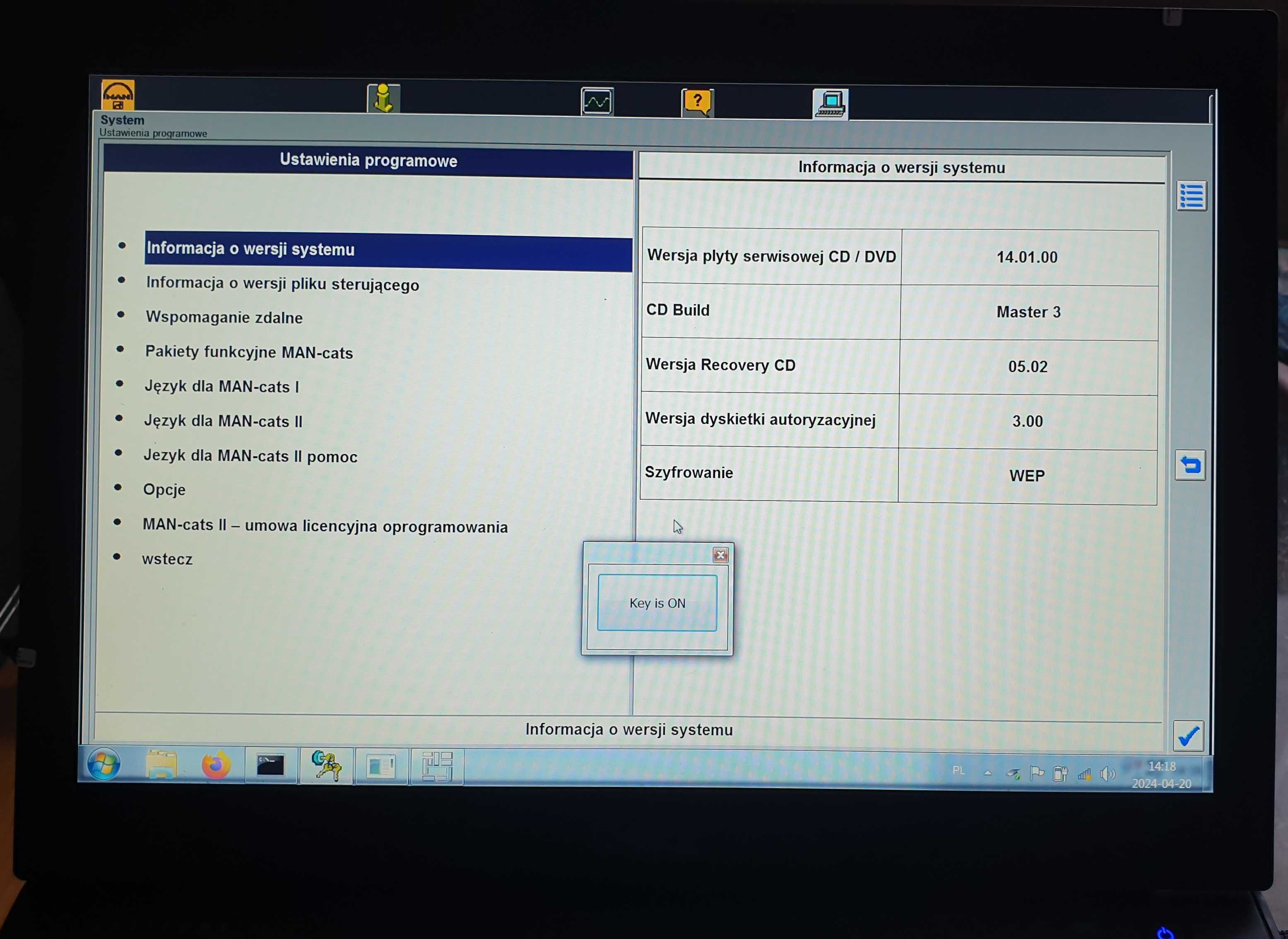Click the blue list icon on right
The height and width of the screenshot is (939, 1288).
(x=1192, y=196)
